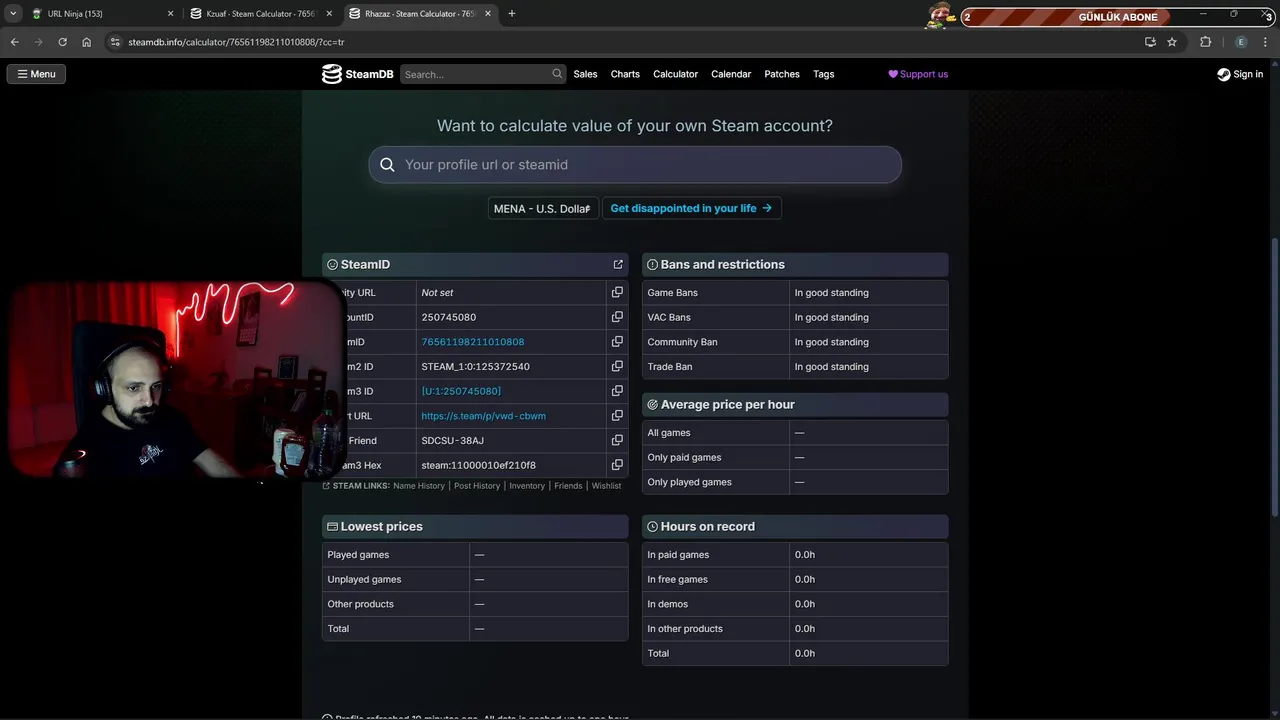This screenshot has height=720, width=1280.
Task: Click Only paid games row label
Action: pos(684,457)
